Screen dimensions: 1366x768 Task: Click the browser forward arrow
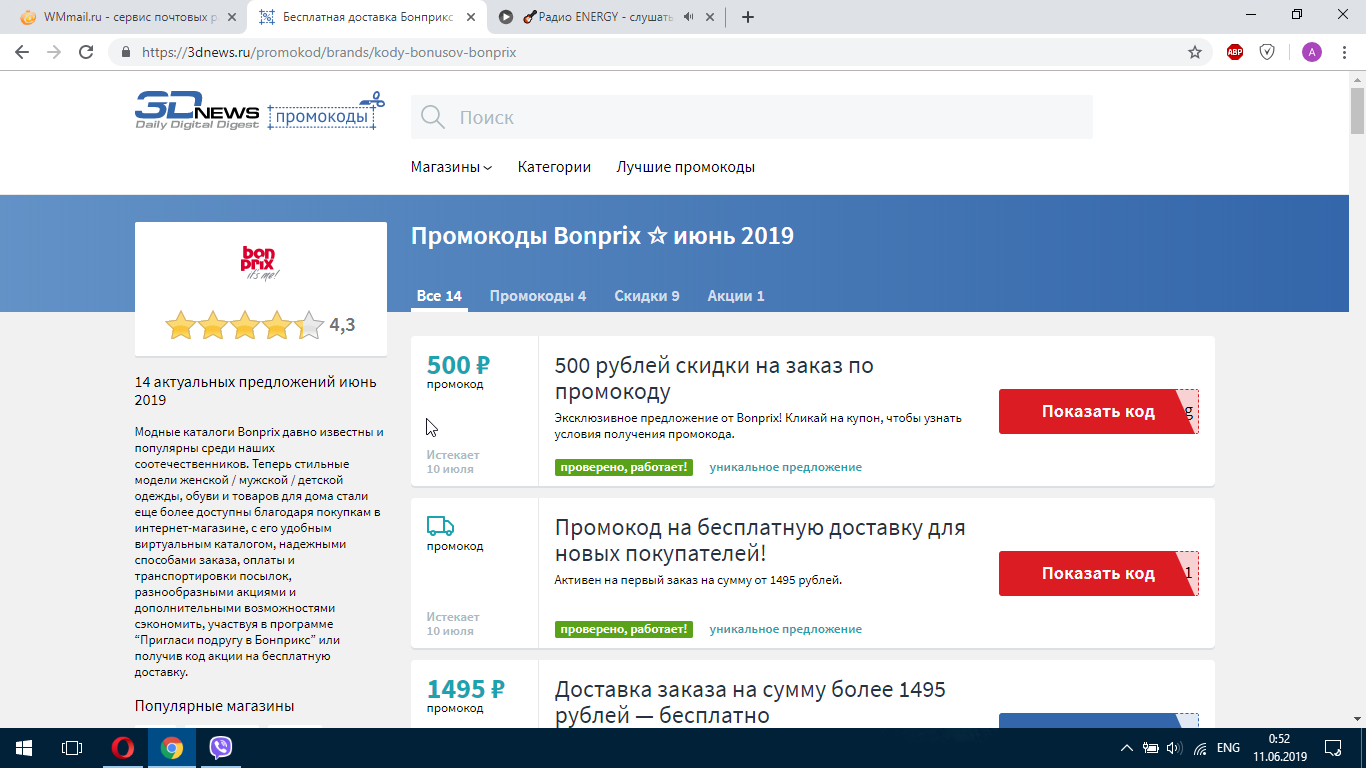click(x=54, y=52)
